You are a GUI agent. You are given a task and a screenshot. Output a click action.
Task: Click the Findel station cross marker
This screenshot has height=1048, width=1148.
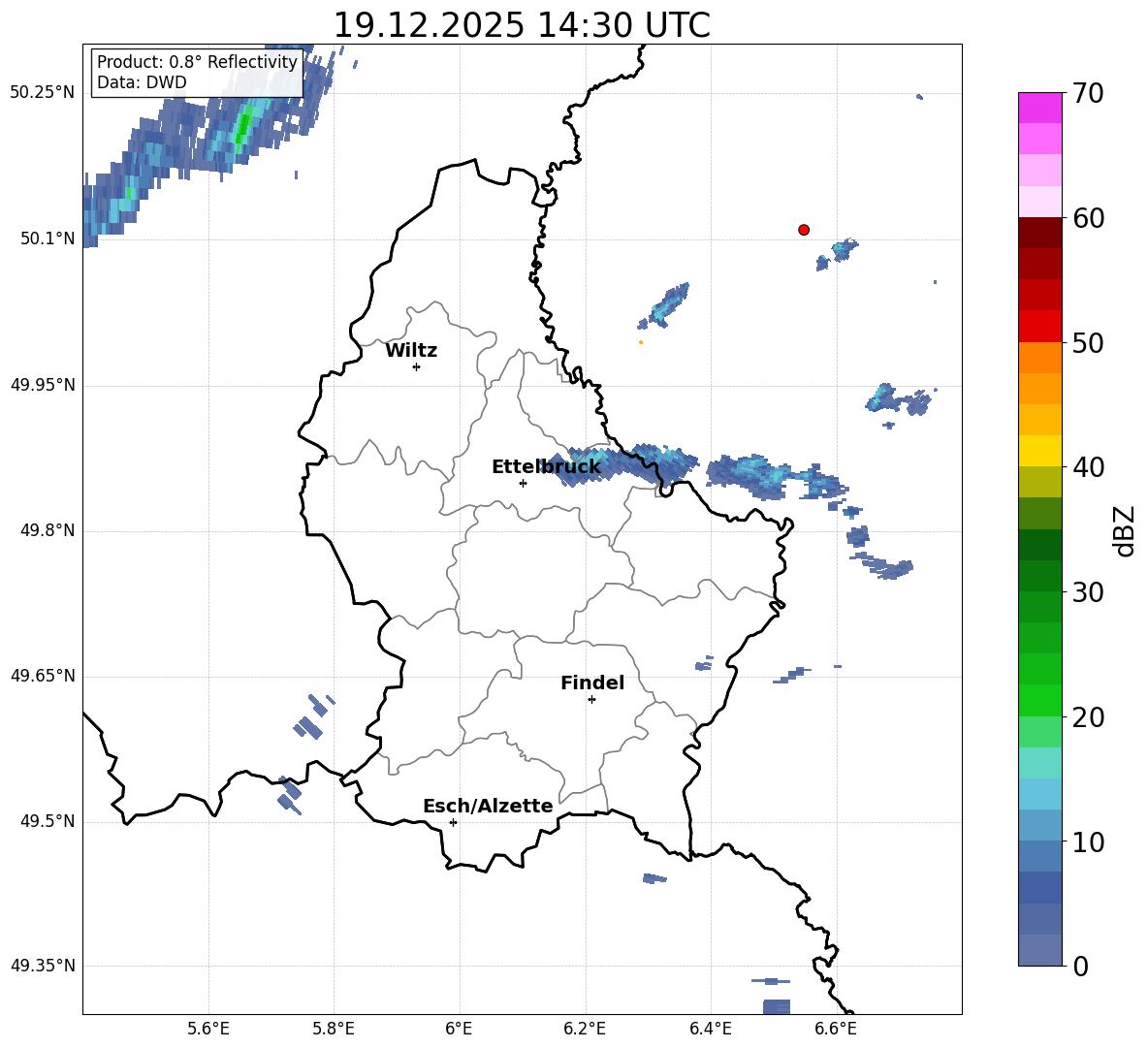click(x=591, y=700)
